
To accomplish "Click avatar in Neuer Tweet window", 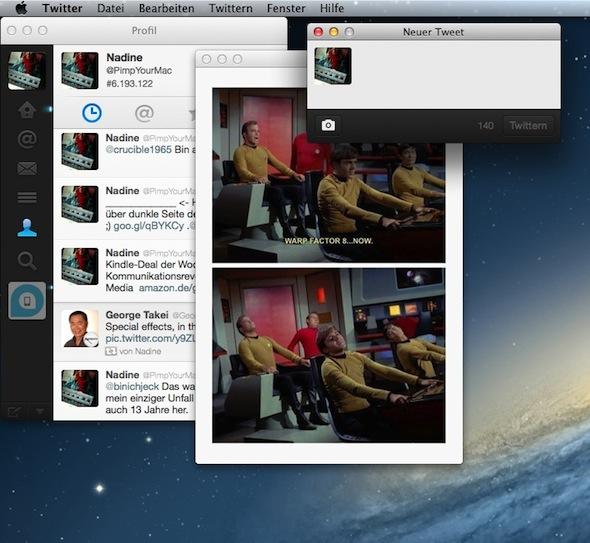I will pos(333,66).
